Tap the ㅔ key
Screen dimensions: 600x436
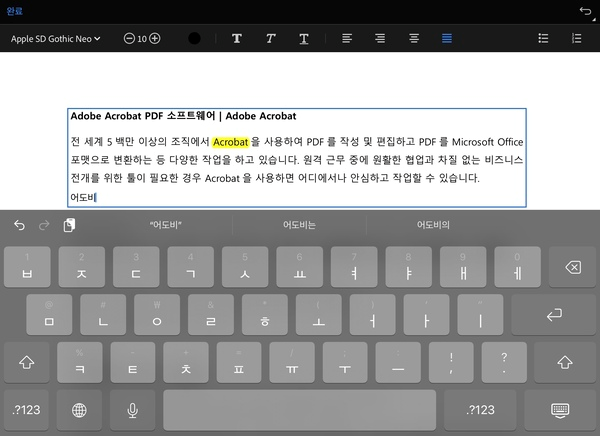pyautogui.click(x=517, y=267)
